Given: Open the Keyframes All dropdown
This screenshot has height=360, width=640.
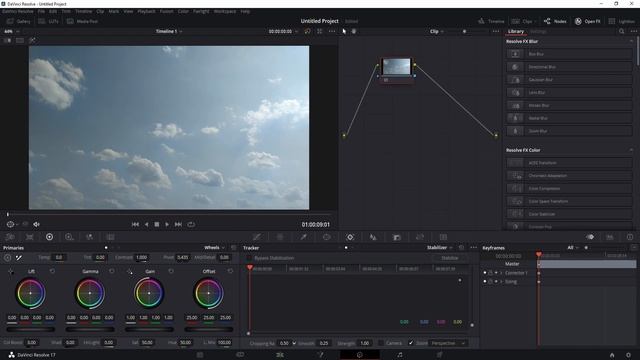Looking at the screenshot, I should (573, 248).
